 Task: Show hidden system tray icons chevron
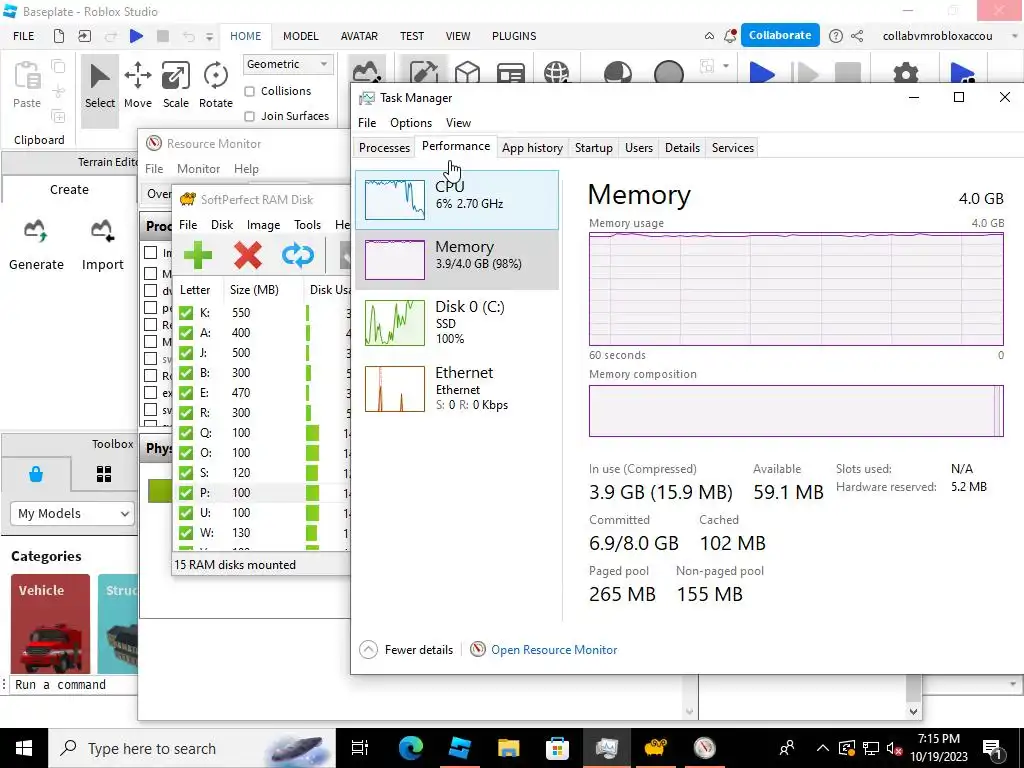tap(823, 748)
